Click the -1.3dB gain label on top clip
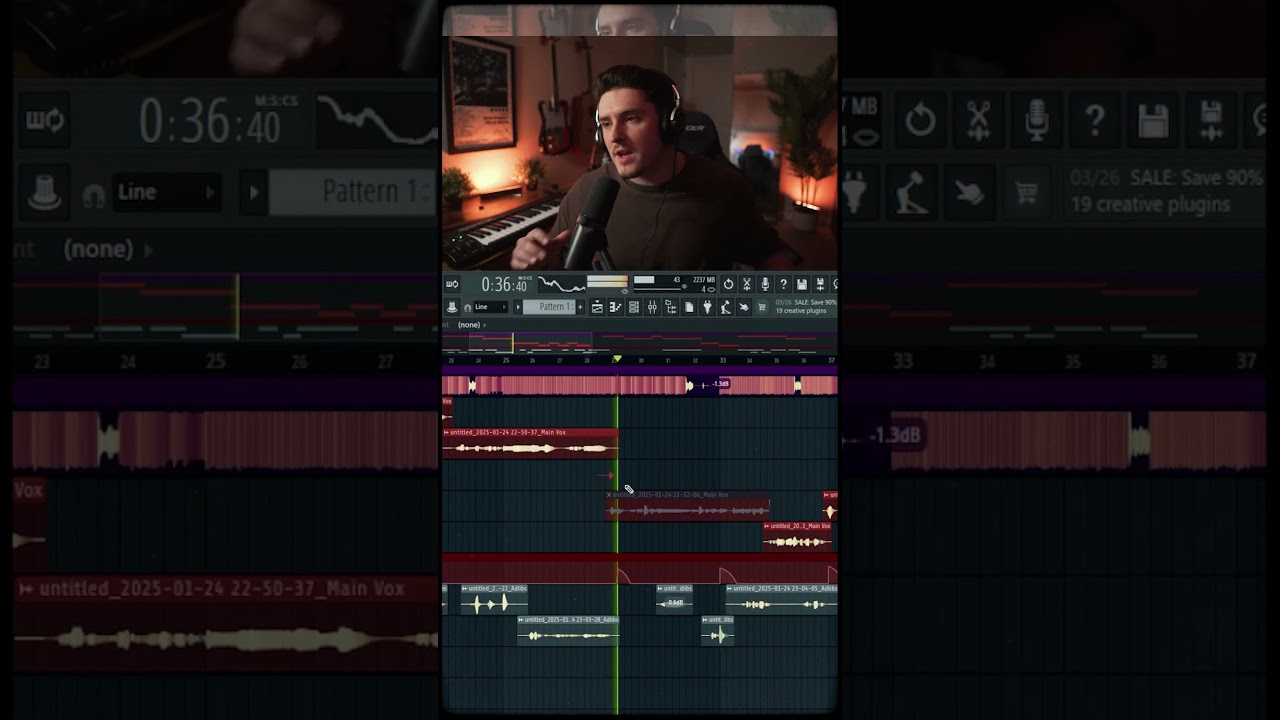Screen dimensions: 1280x720 pos(720,384)
